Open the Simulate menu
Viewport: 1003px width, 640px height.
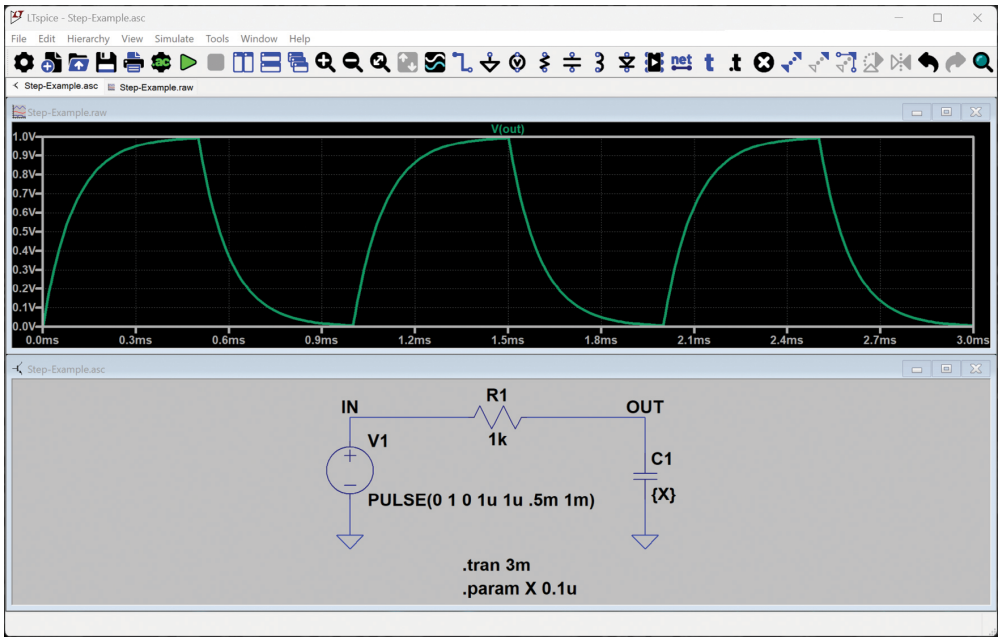click(x=174, y=39)
